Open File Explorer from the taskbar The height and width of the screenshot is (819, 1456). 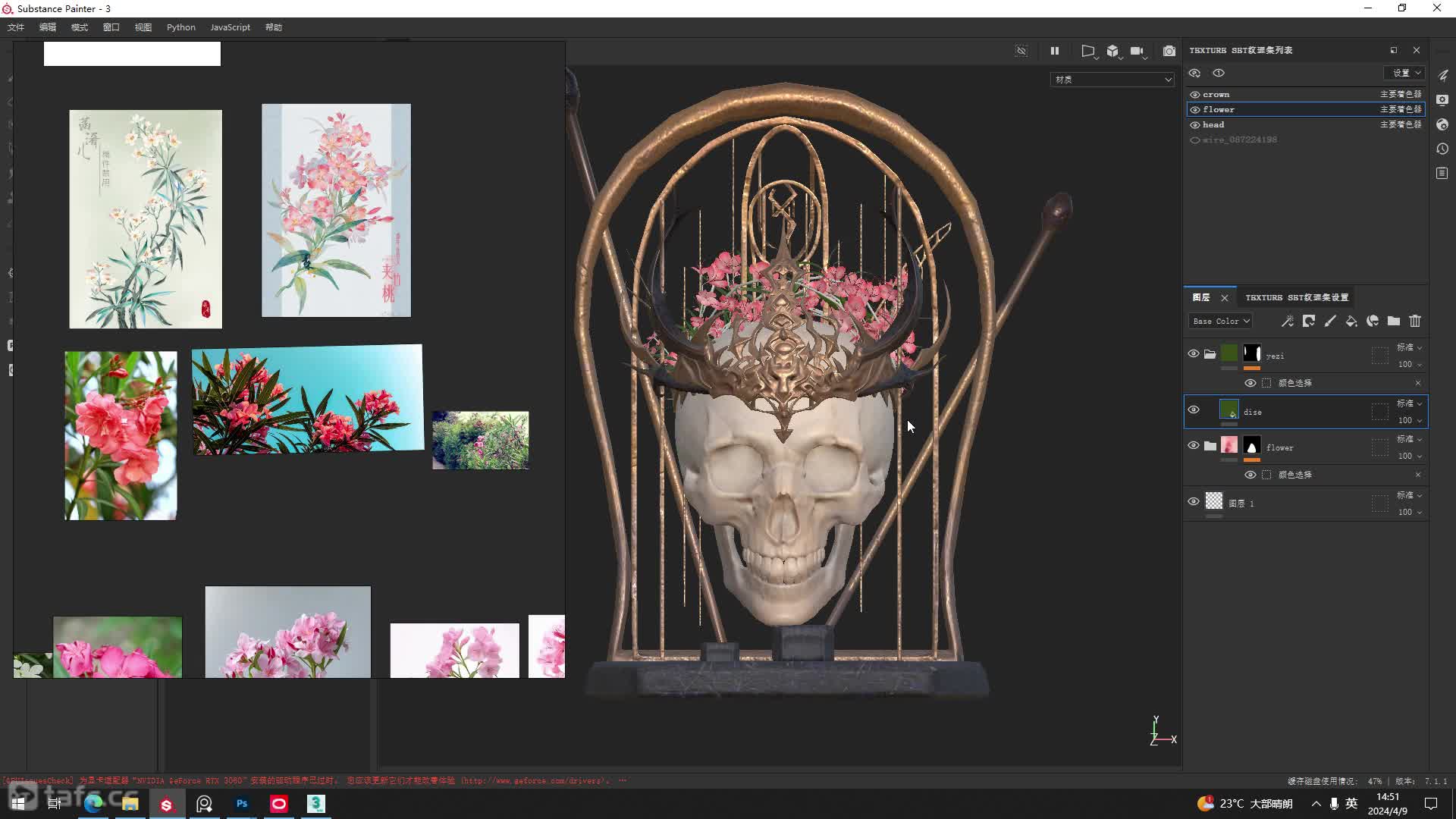coord(130,804)
